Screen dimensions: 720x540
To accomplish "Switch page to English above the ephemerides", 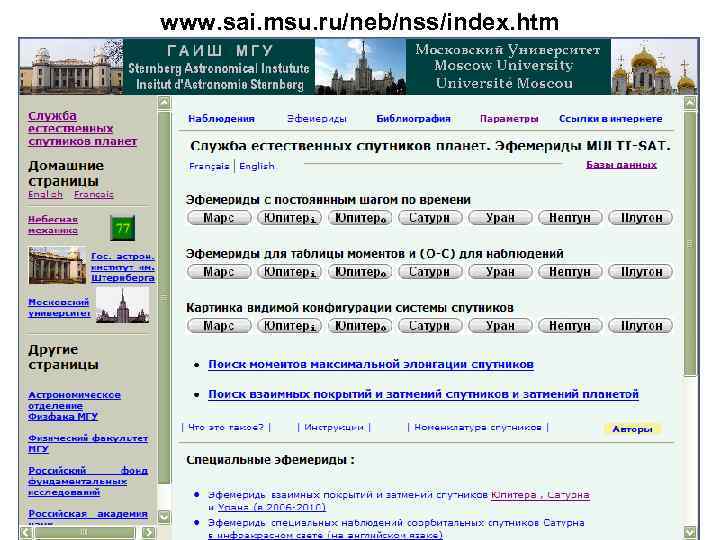I will pos(257,166).
